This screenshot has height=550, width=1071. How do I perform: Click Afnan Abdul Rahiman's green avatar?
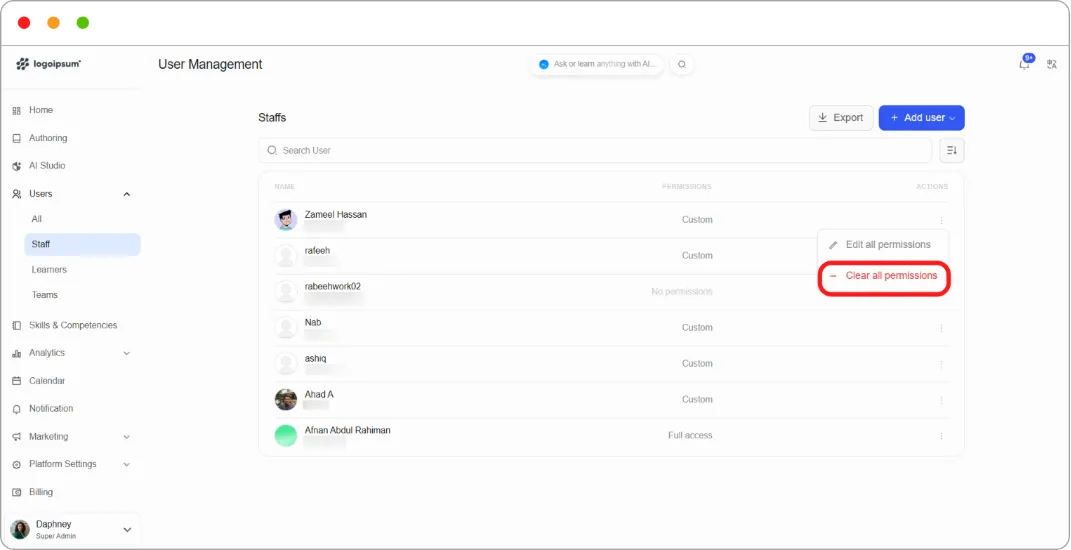click(286, 436)
